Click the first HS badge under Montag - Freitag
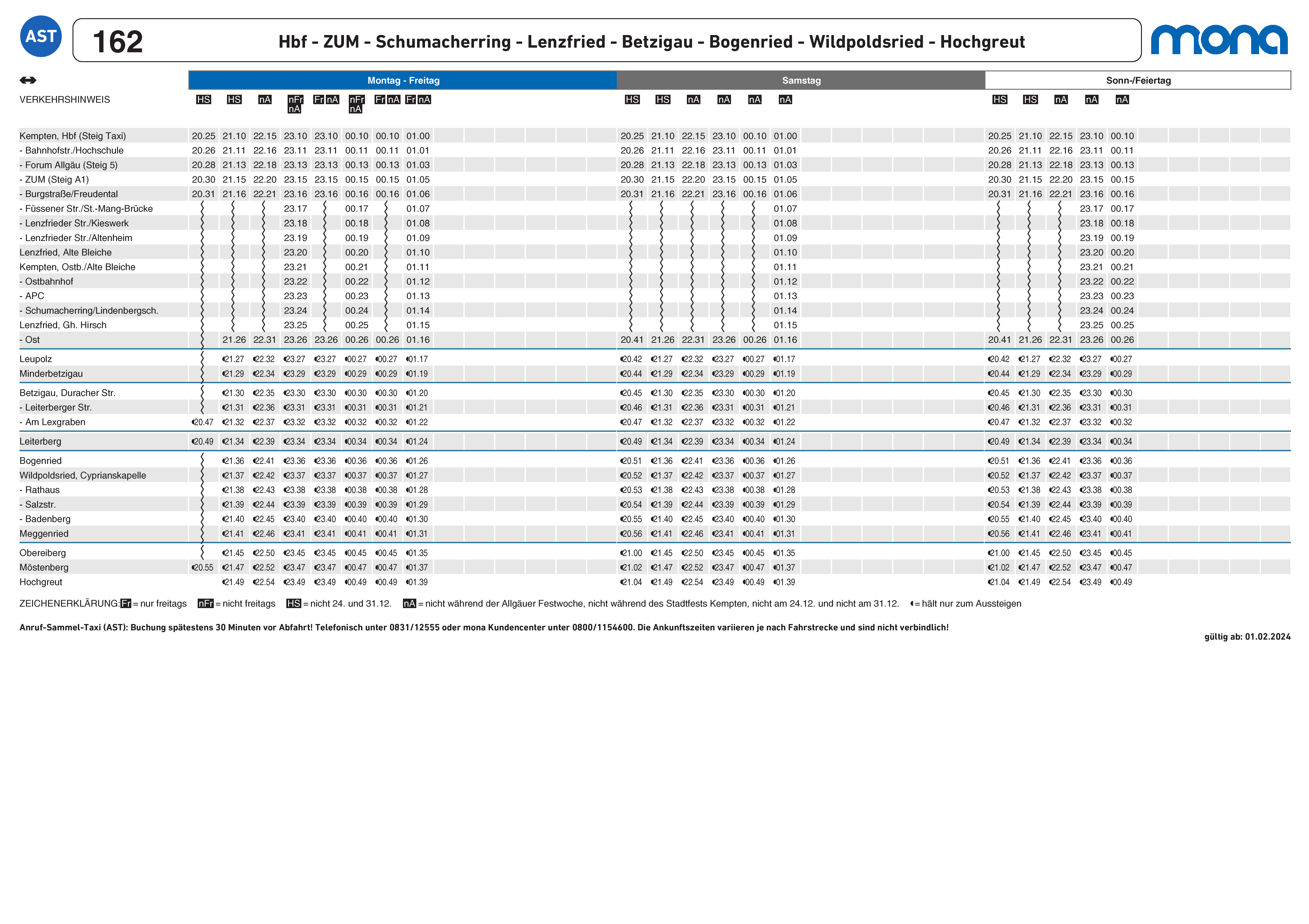The height and width of the screenshot is (924, 1309). [204, 100]
